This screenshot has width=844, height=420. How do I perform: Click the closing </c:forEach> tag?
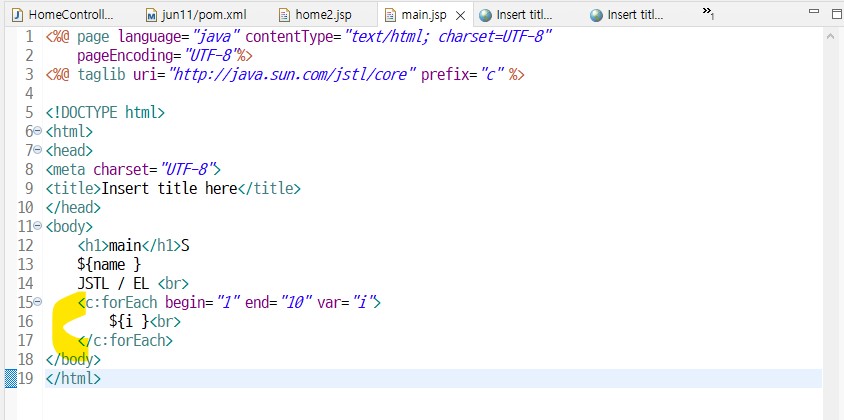pos(125,340)
